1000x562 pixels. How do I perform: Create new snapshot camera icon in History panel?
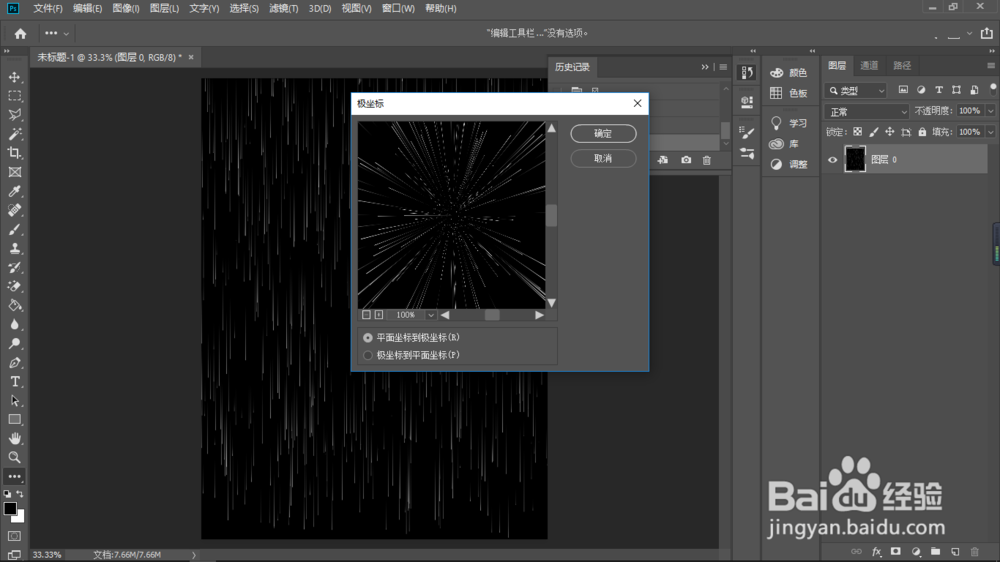(x=686, y=160)
